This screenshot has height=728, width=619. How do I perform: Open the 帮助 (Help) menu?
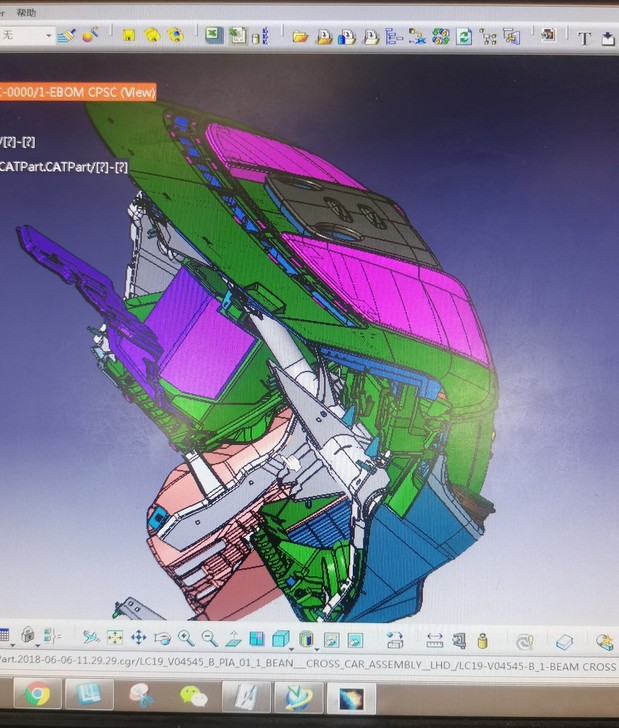(25, 14)
